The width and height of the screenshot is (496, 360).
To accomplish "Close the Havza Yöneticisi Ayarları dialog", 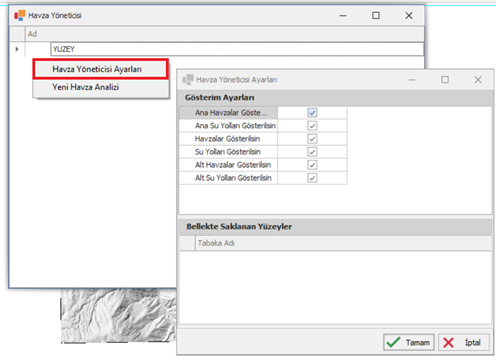I will (x=478, y=80).
